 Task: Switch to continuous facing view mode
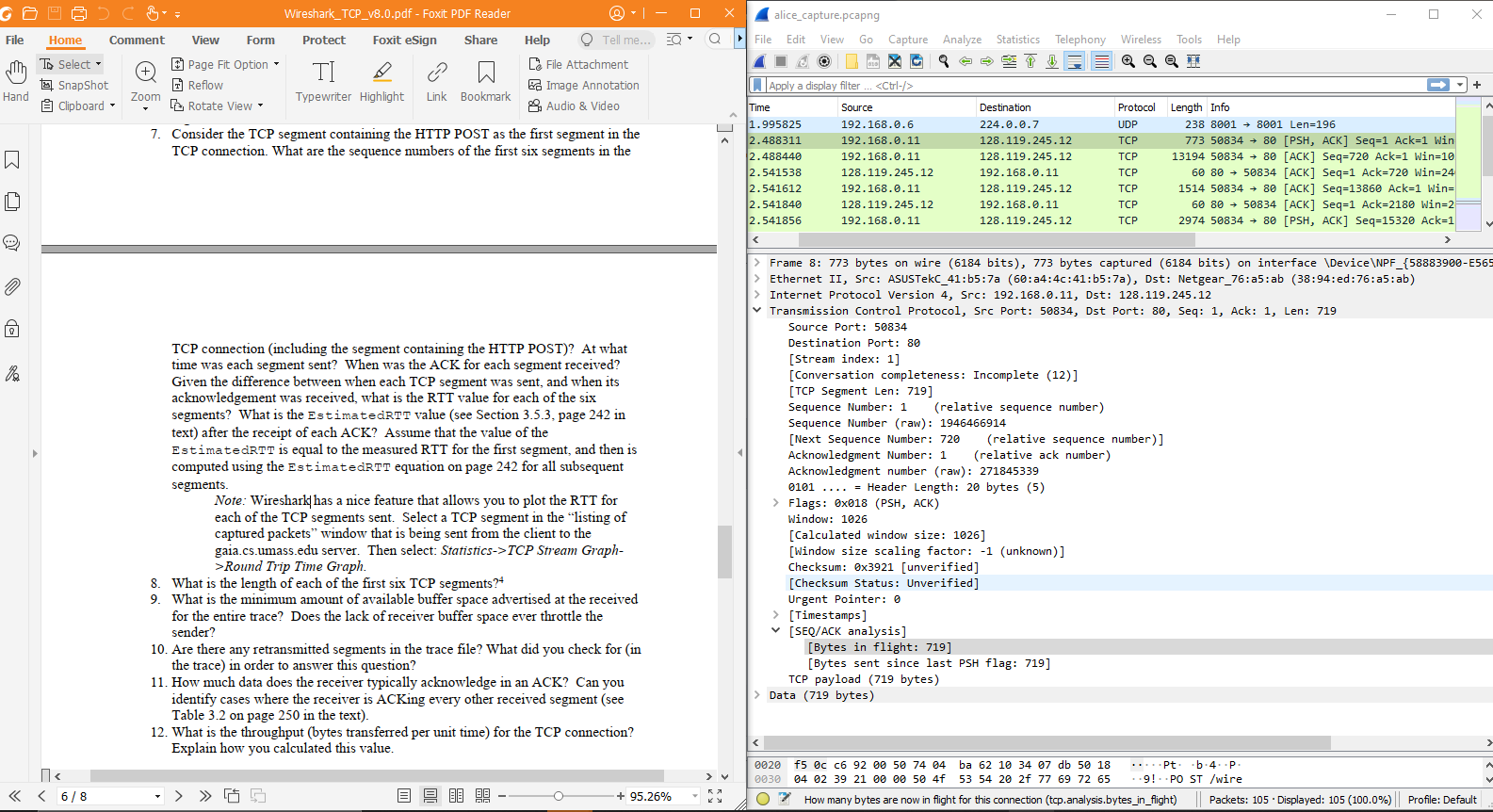(483, 796)
